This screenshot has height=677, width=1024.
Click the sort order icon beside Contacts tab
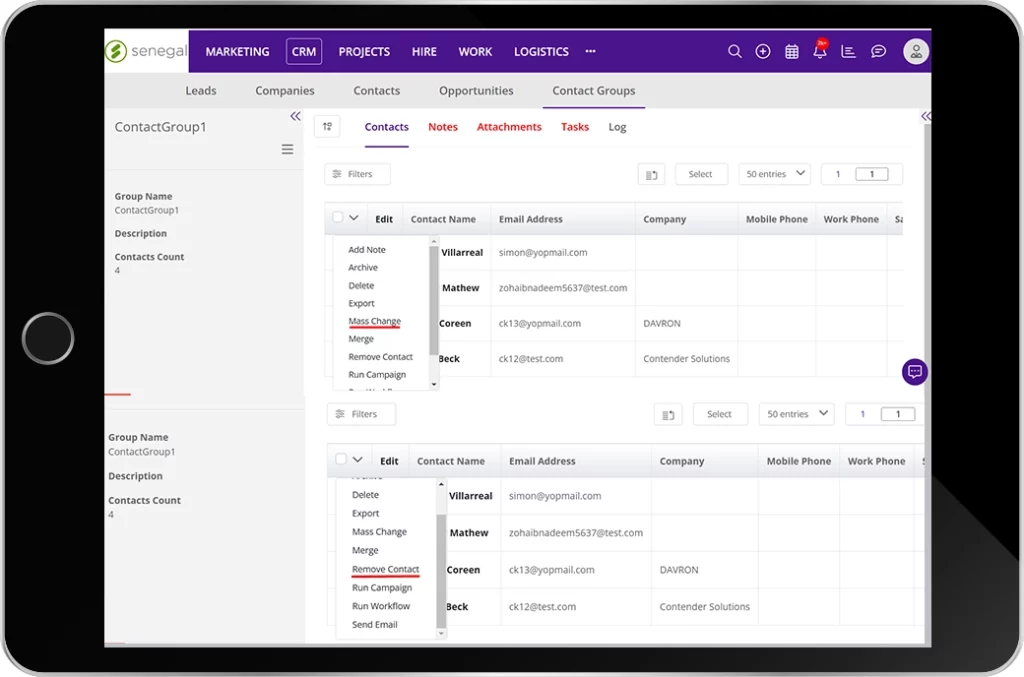pyautogui.click(x=327, y=127)
